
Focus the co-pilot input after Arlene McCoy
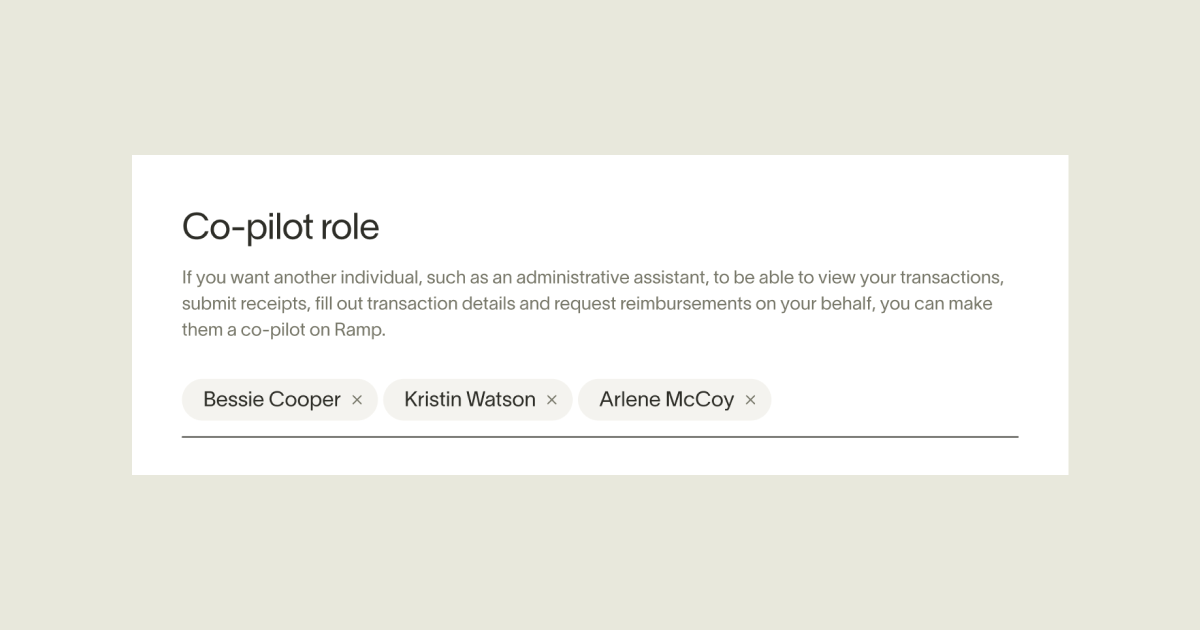click(890, 400)
